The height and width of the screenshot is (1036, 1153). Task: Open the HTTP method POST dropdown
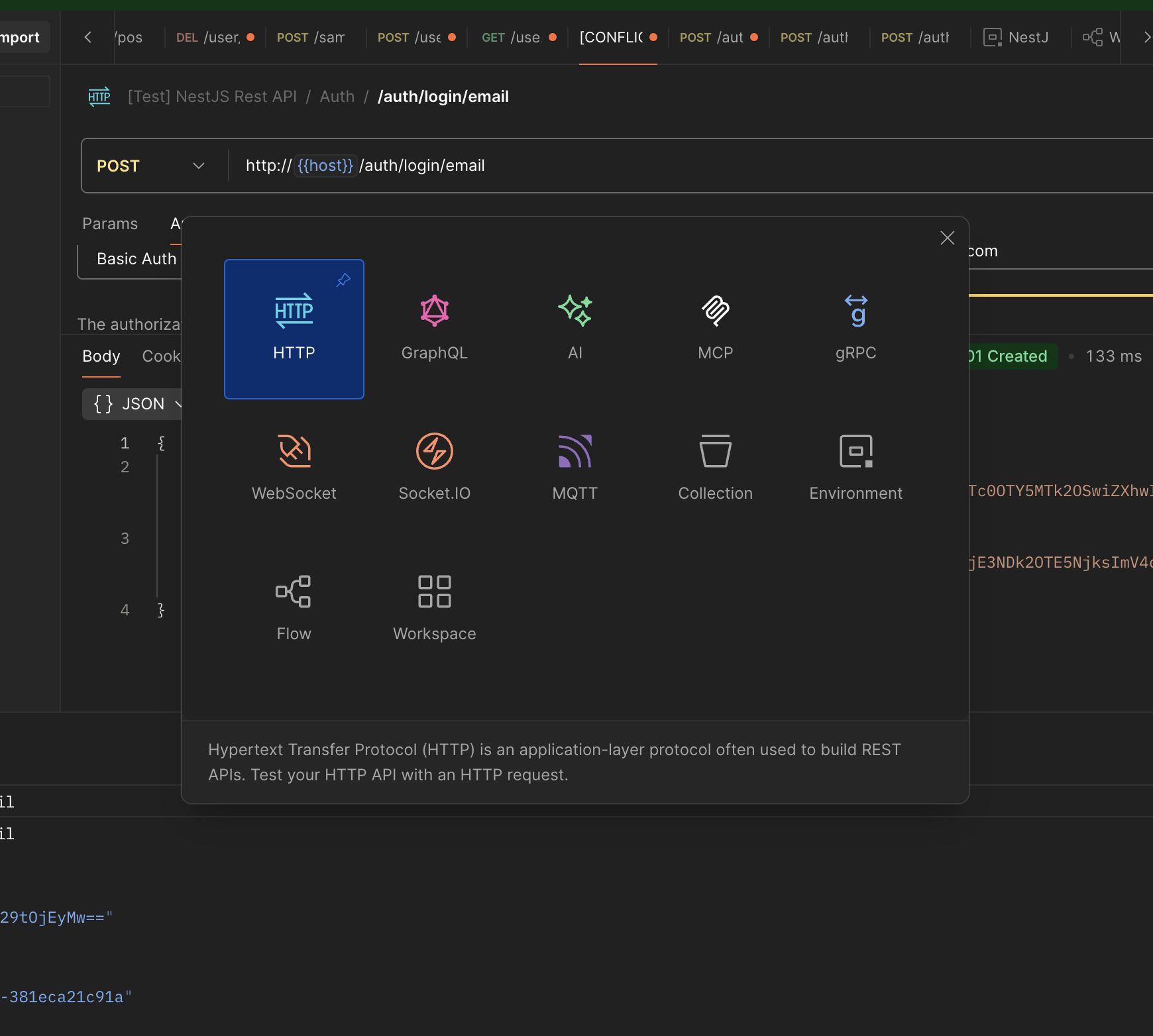click(x=151, y=166)
